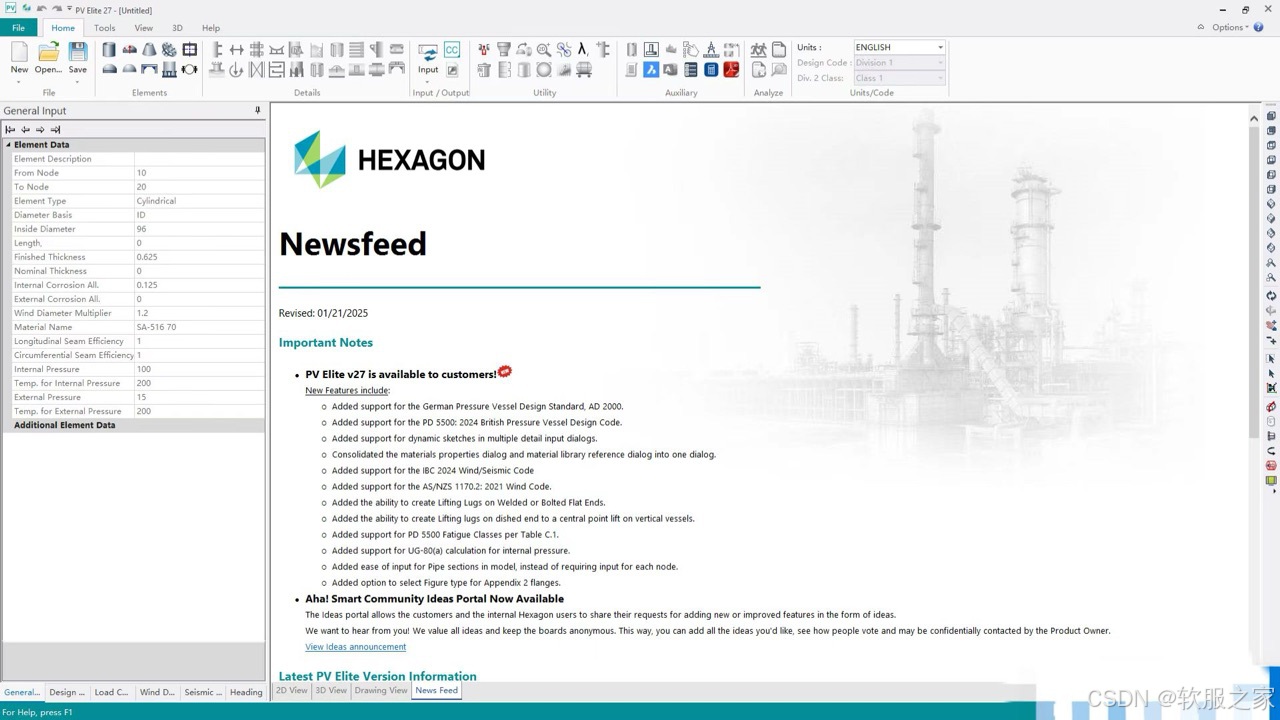
Task: Open the PDF export auxiliary icon
Action: coord(731,70)
